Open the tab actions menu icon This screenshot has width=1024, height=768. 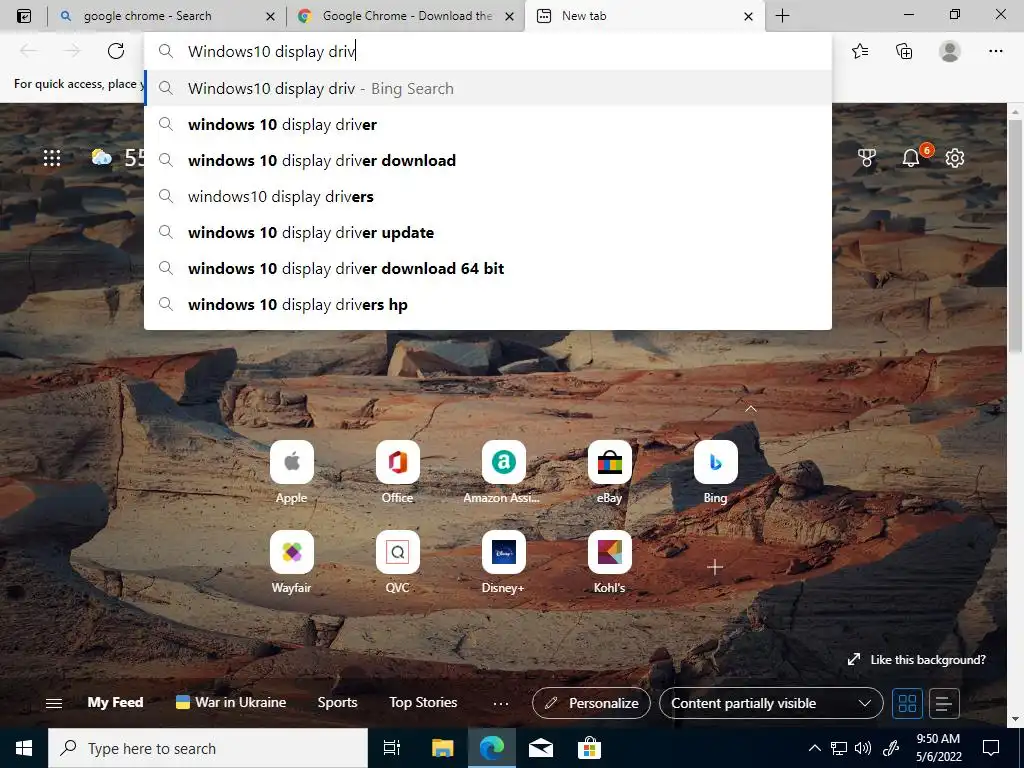24,16
